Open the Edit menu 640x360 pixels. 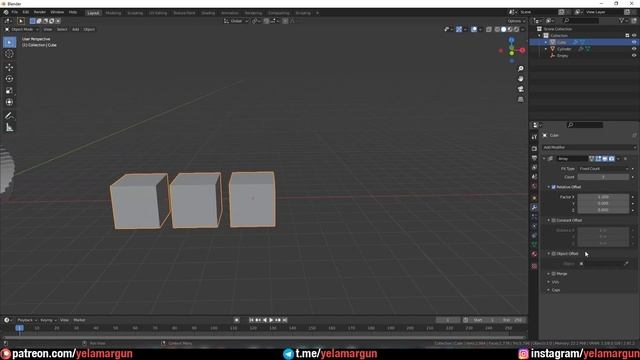pos(26,13)
